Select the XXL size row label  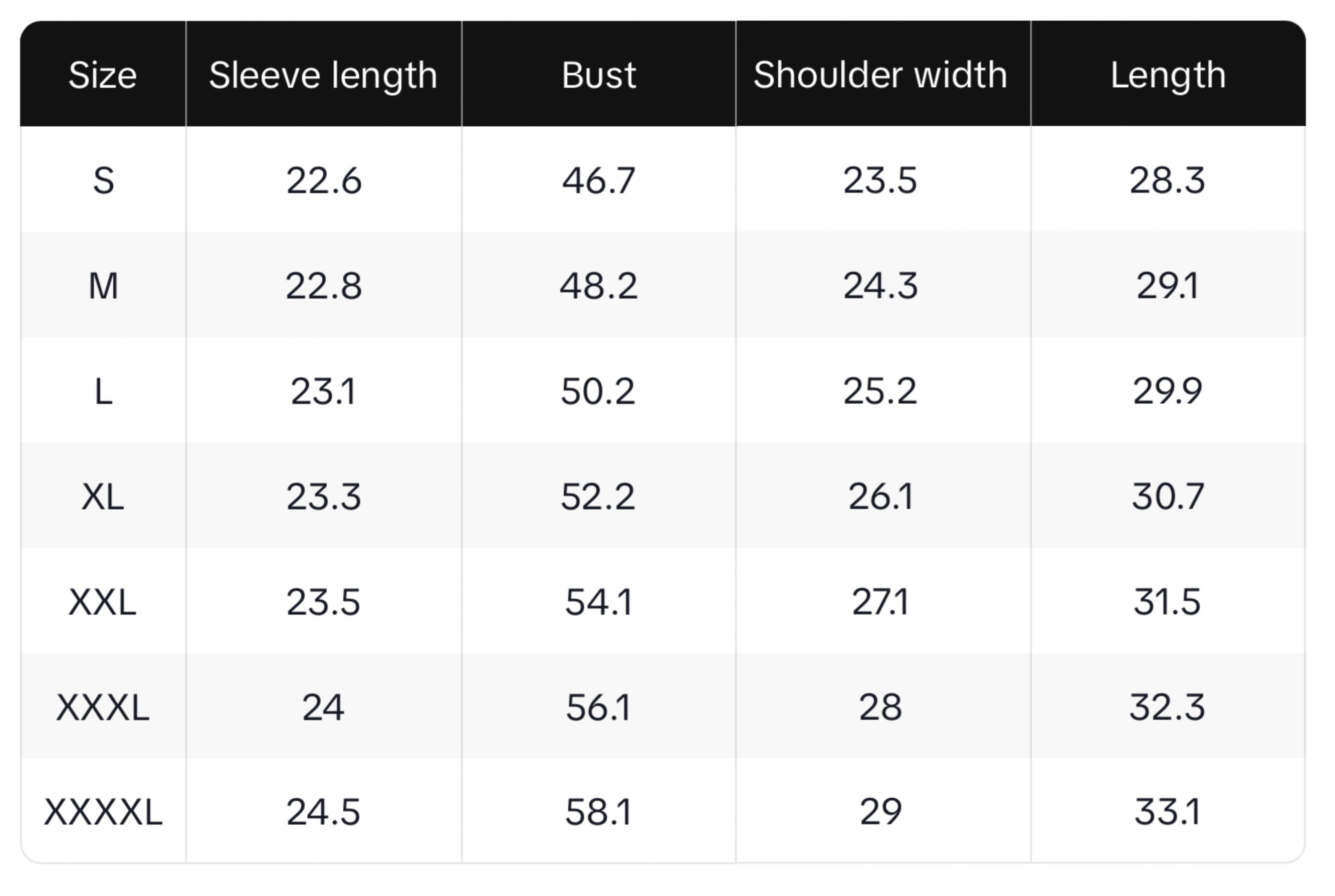103,602
